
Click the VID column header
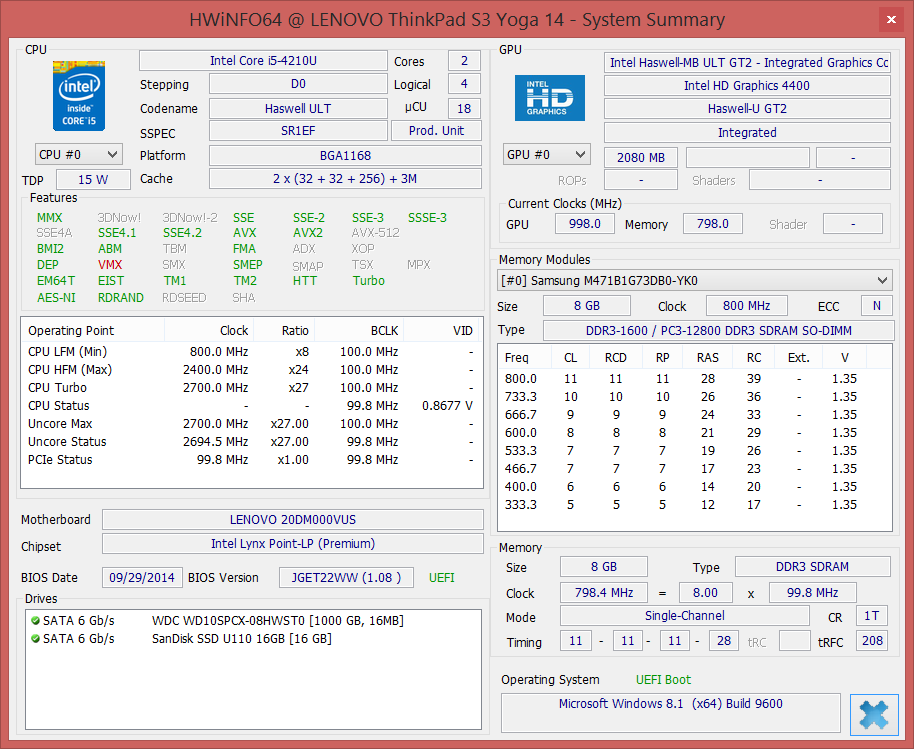pos(442,330)
